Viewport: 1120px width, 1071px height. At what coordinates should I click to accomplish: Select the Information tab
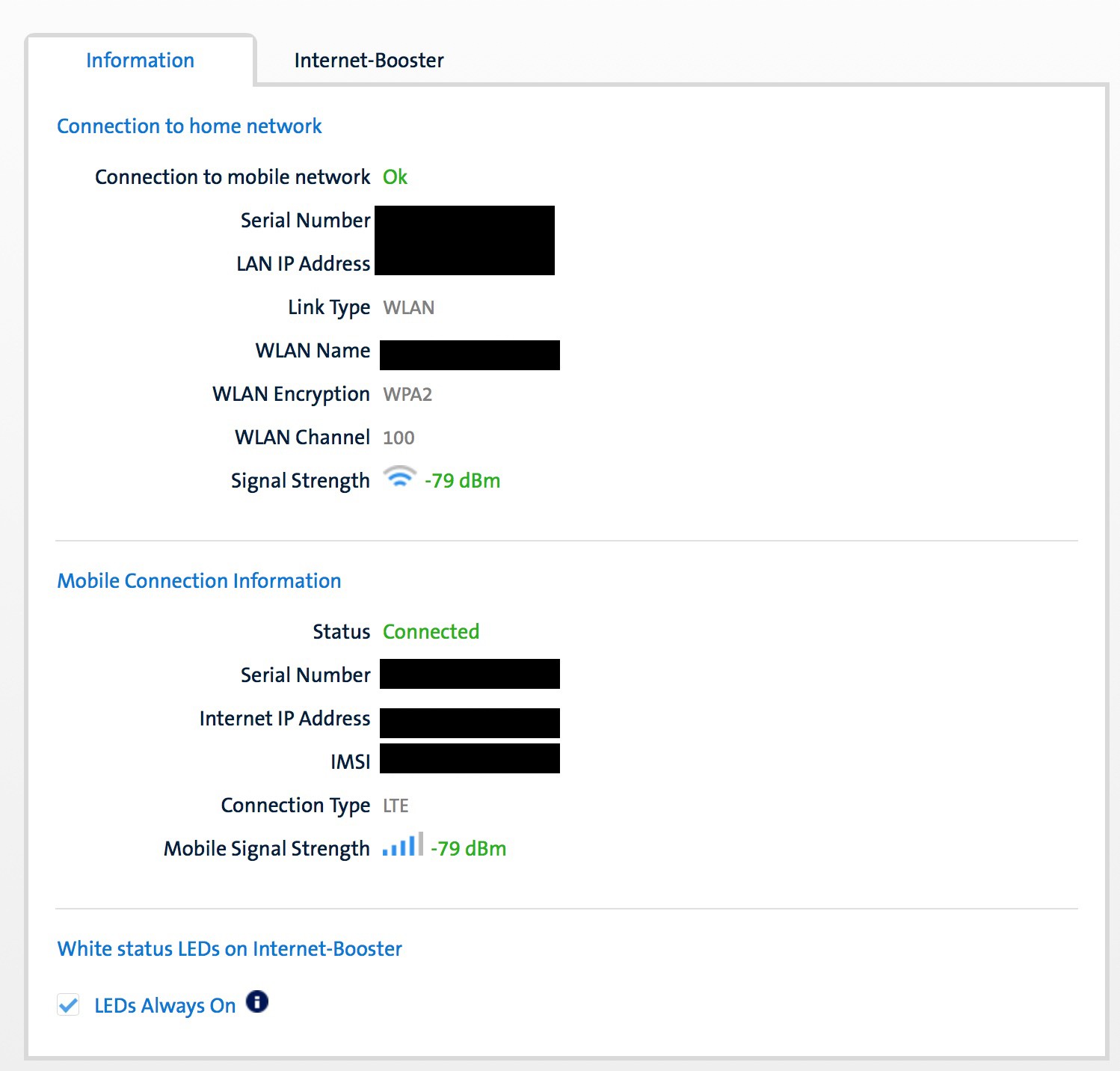click(140, 61)
